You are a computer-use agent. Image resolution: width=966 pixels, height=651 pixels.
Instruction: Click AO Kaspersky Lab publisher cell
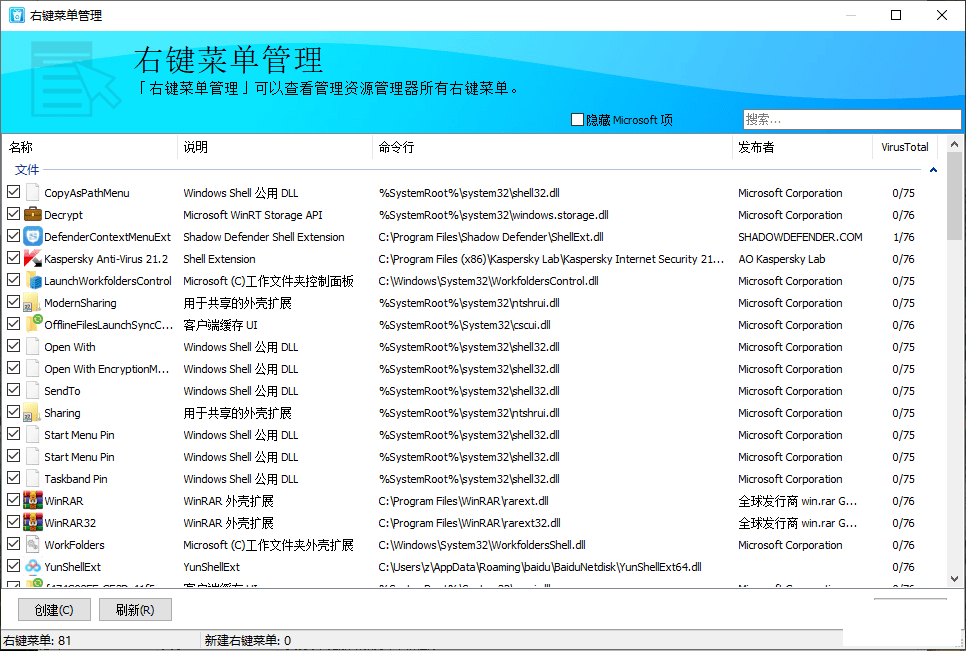click(x=782, y=259)
